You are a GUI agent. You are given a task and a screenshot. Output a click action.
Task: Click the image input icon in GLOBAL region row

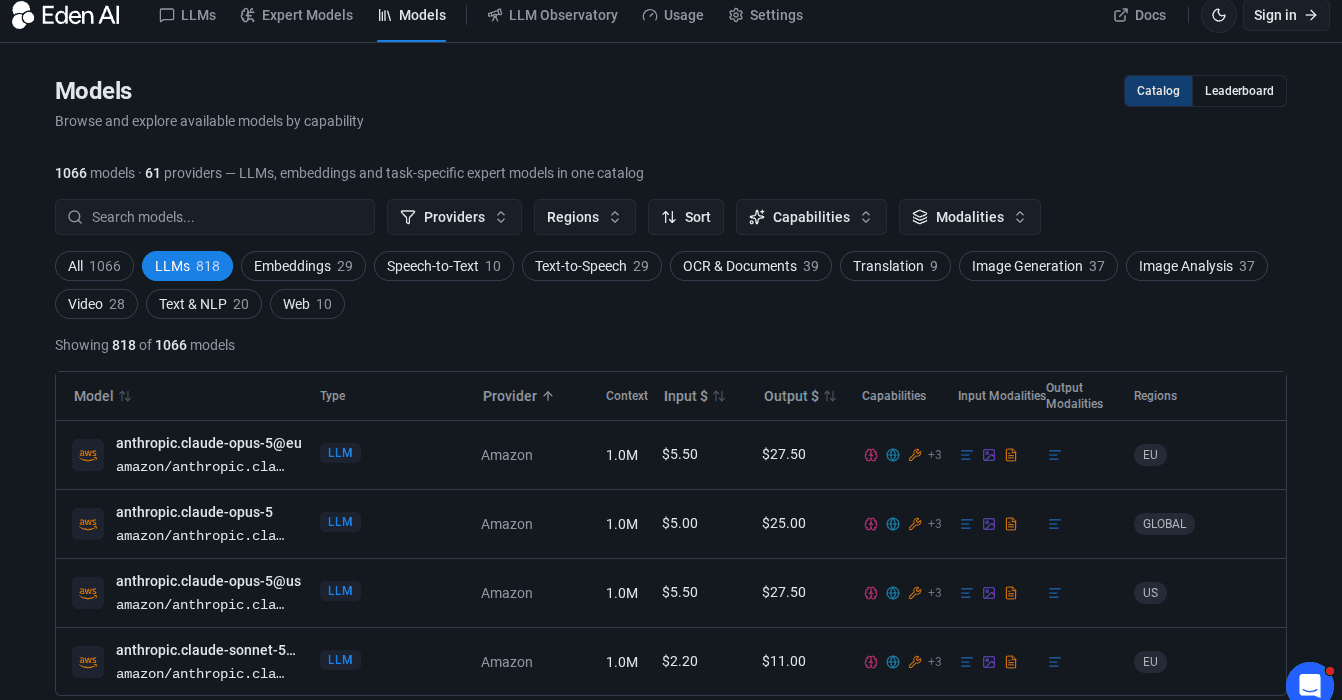click(989, 524)
